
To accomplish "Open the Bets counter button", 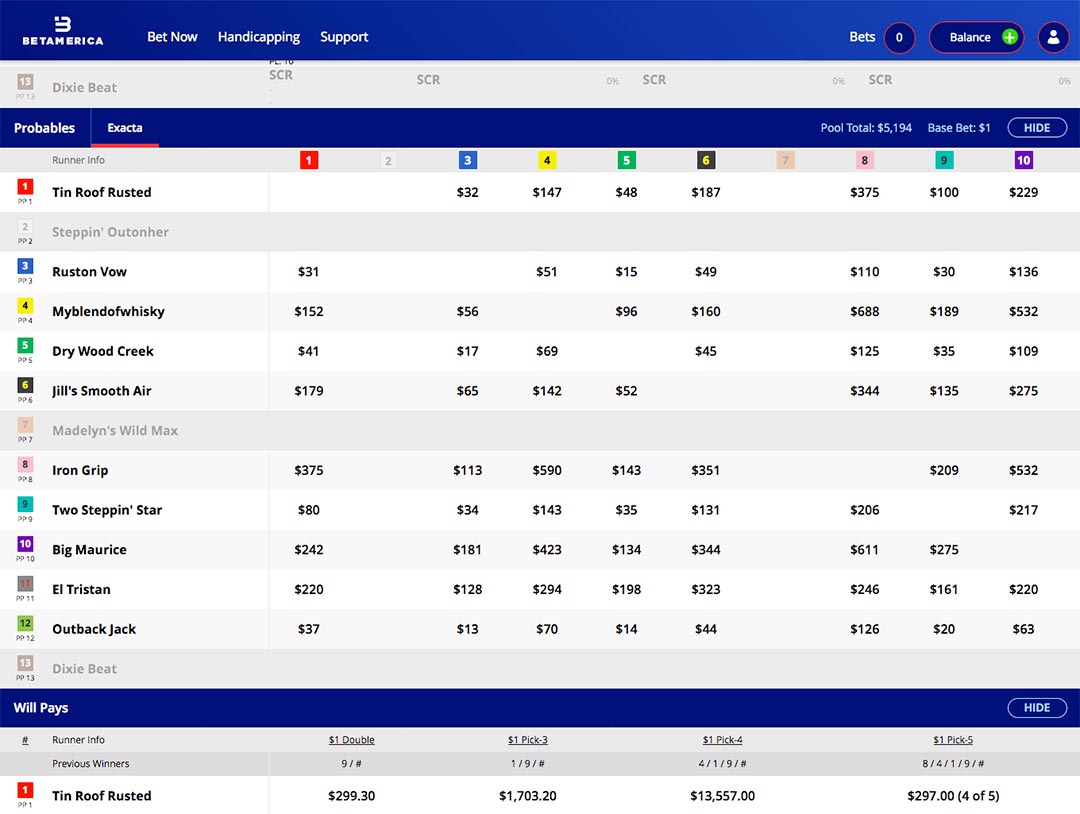I will click(899, 37).
